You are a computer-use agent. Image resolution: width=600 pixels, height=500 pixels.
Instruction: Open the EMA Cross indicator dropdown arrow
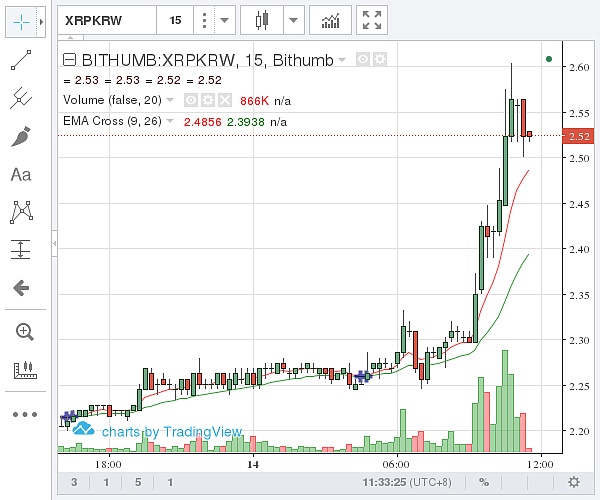coord(170,121)
